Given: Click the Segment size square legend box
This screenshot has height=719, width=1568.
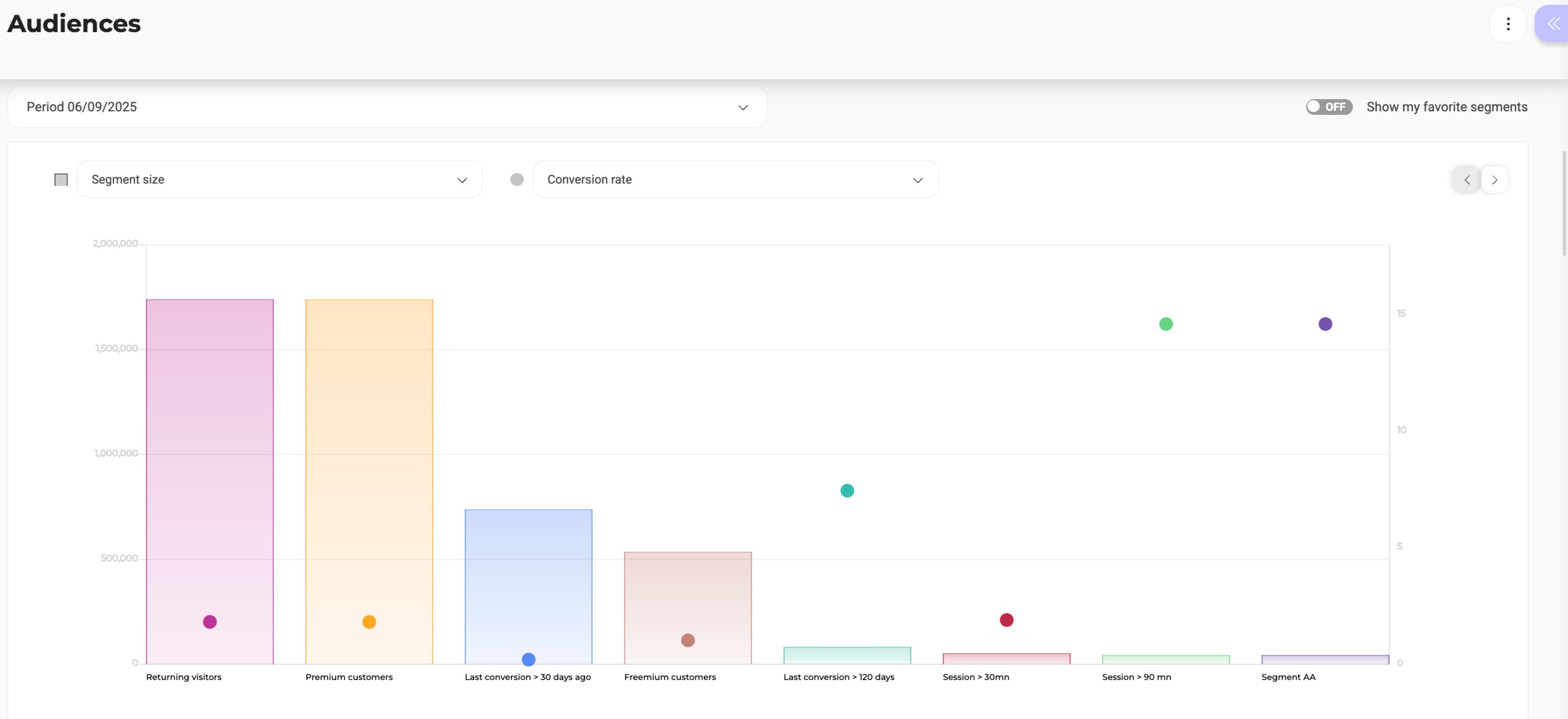Looking at the screenshot, I should point(61,179).
